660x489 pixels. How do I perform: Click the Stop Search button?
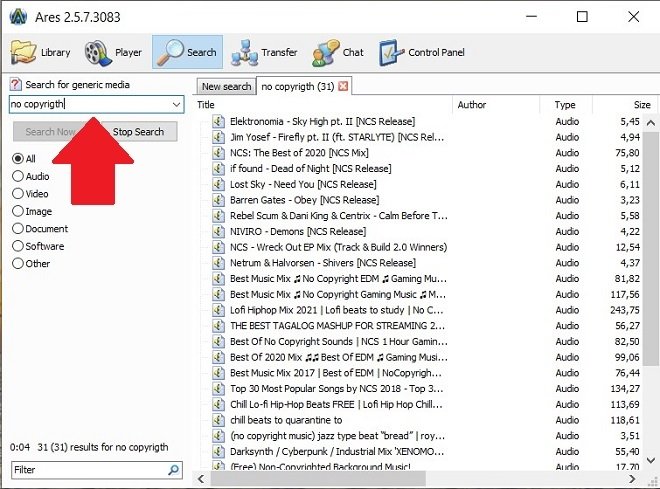click(138, 132)
